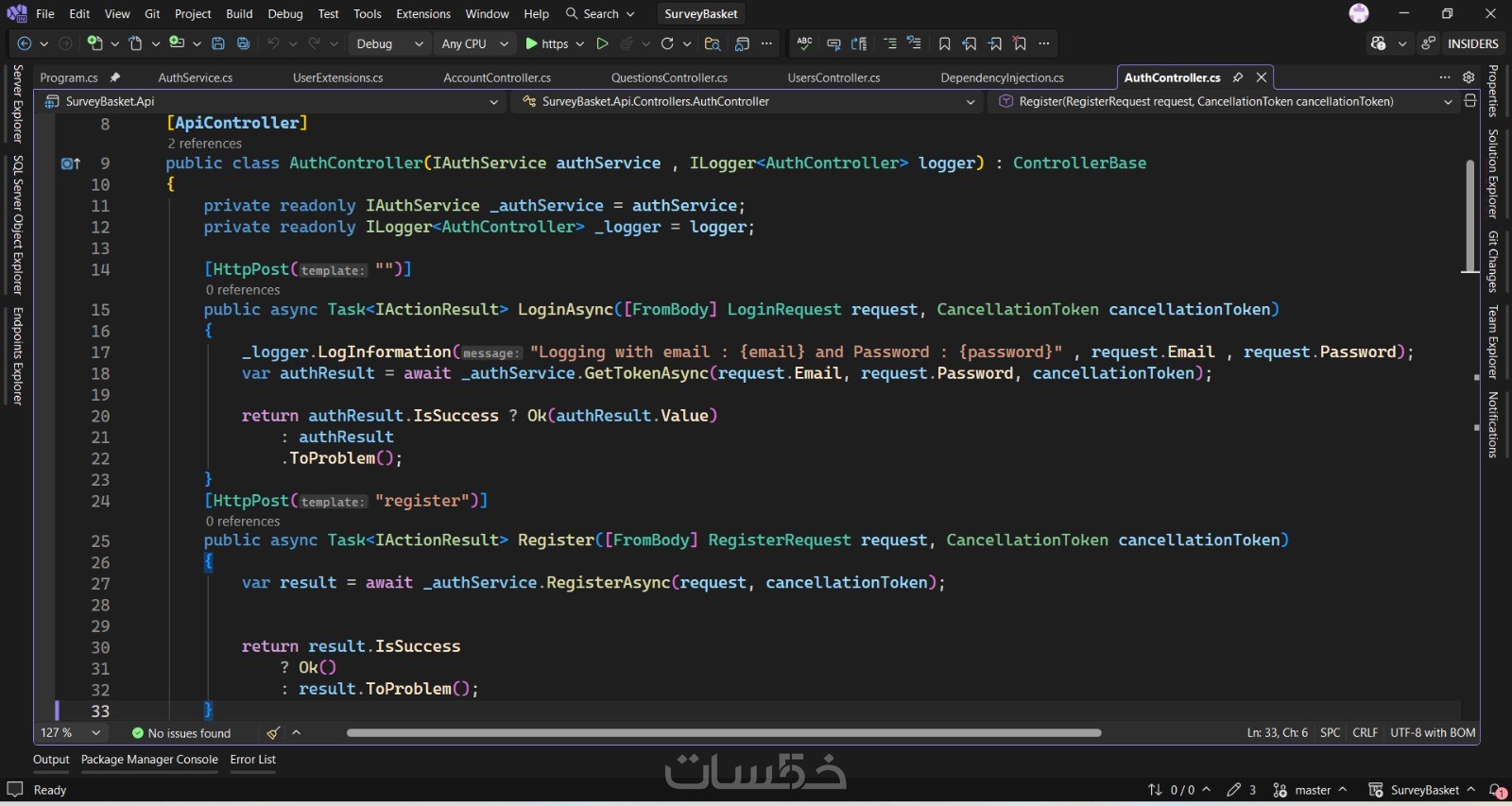Switch to the DependencyInjection.cs tab
The height and width of the screenshot is (806, 1512).
point(1002,77)
